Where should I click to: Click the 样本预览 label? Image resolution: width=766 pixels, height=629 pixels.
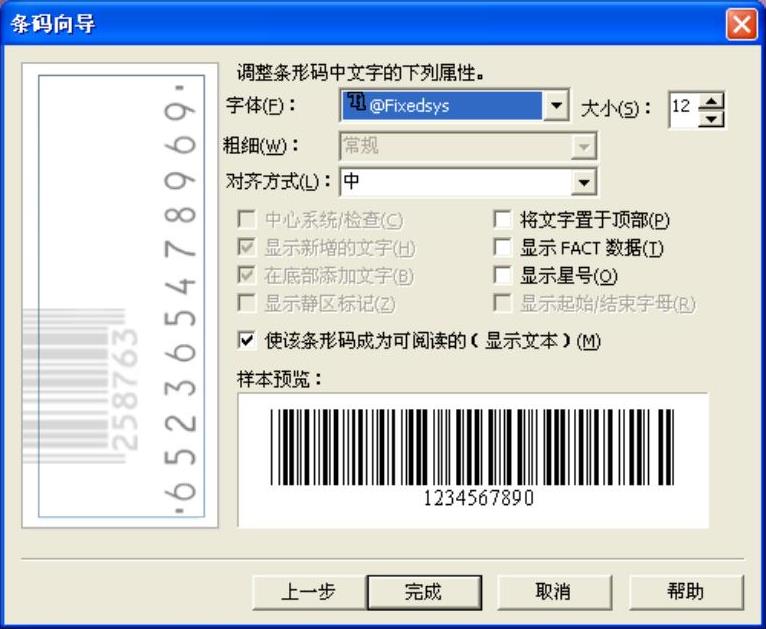(x=279, y=379)
